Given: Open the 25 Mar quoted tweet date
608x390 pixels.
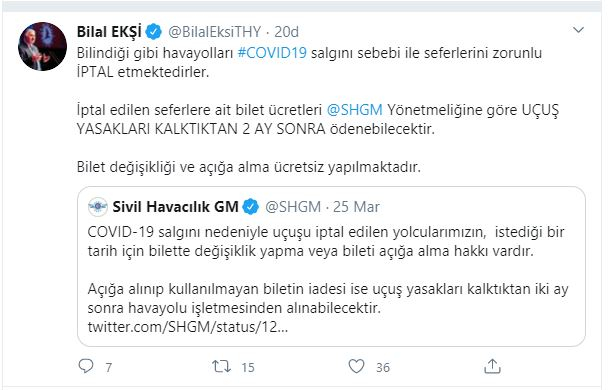Looking at the screenshot, I should click(356, 207).
